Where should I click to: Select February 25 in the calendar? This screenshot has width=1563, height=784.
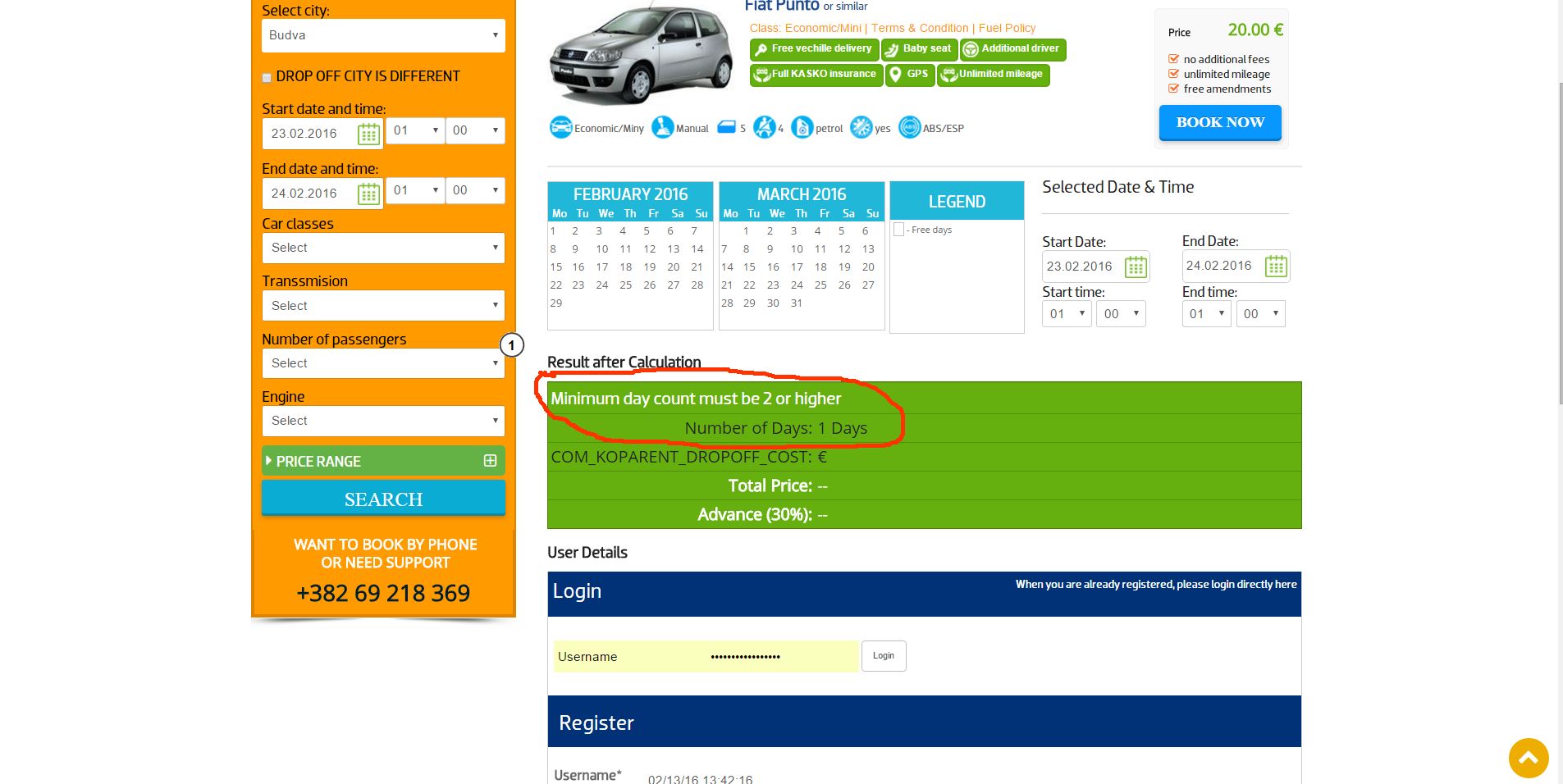click(626, 285)
